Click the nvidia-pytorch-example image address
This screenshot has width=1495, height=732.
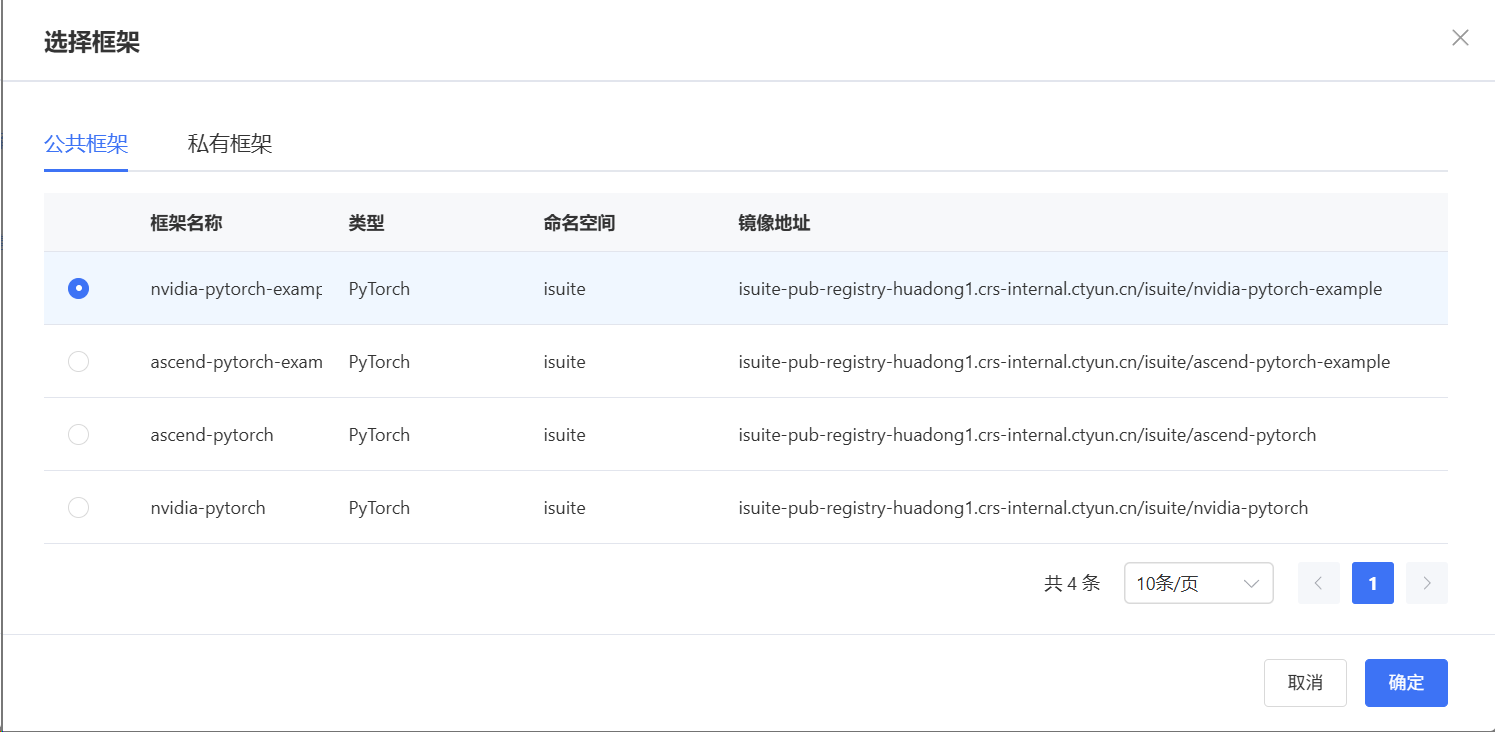point(1060,289)
